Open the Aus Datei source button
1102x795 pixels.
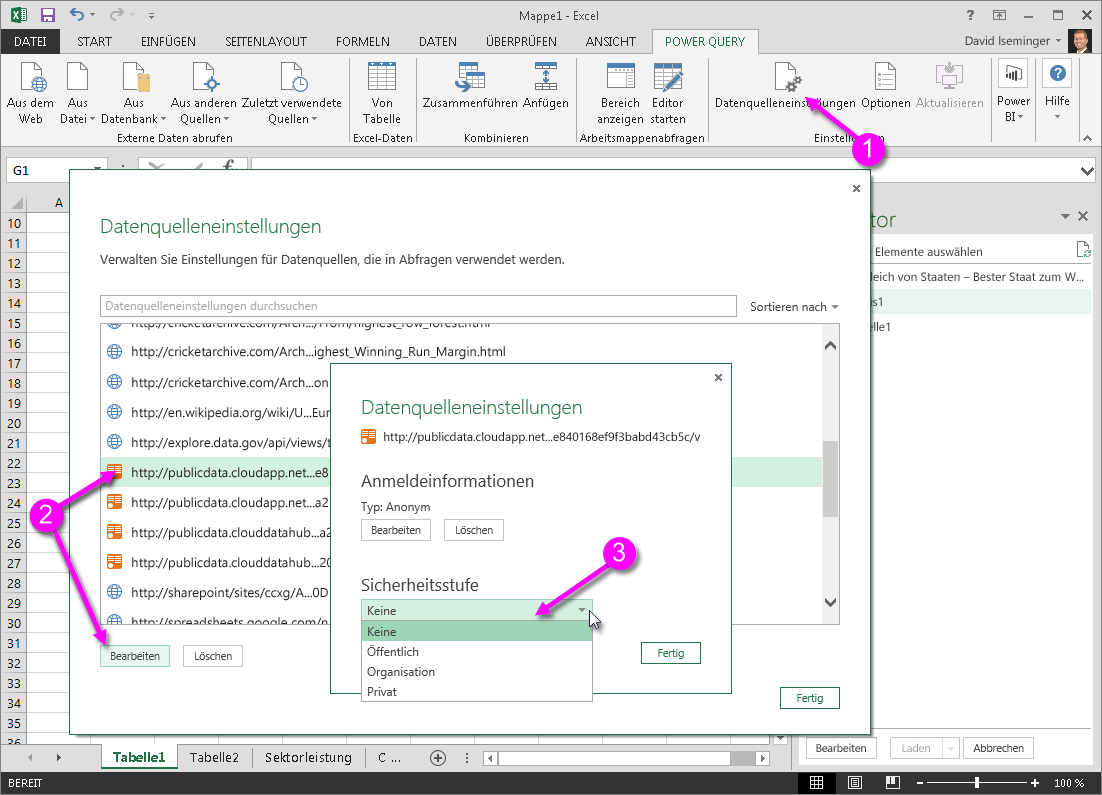pyautogui.click(x=77, y=93)
